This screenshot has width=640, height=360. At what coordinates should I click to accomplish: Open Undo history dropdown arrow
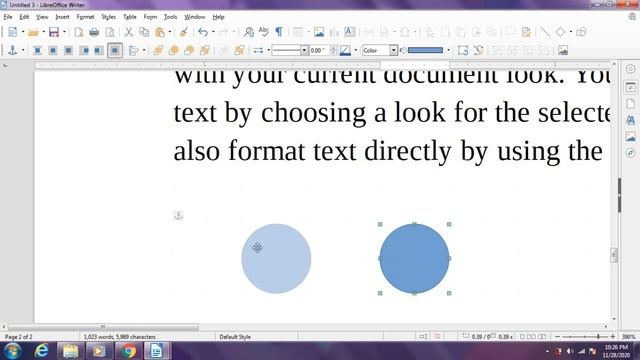[213, 32]
